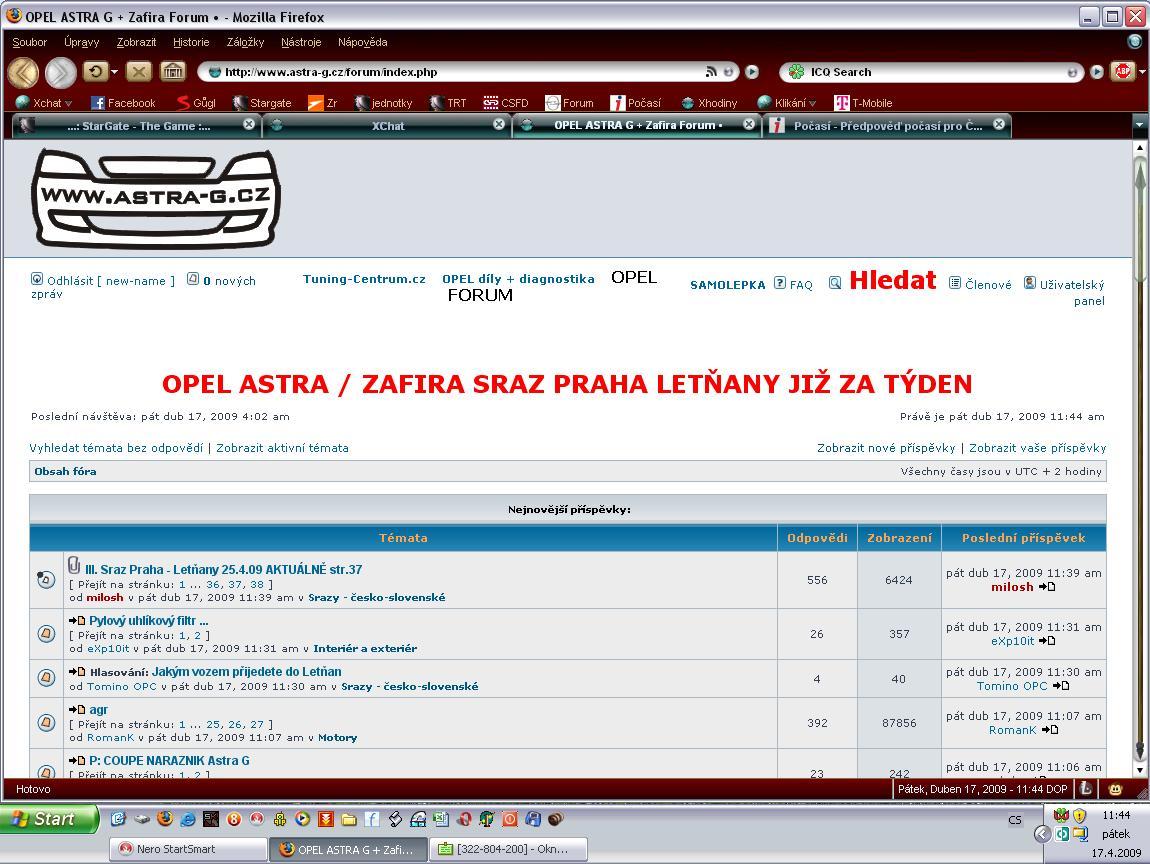Viewport: 1150px width, 864px height.
Task: Open the CSFD bookmark
Action: 506,103
